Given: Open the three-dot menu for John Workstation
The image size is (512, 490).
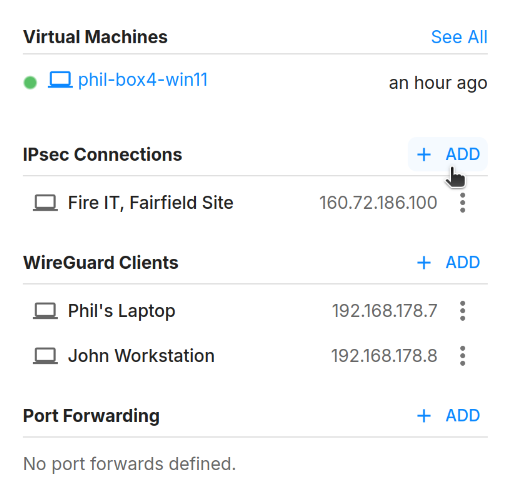Looking at the screenshot, I should (462, 356).
